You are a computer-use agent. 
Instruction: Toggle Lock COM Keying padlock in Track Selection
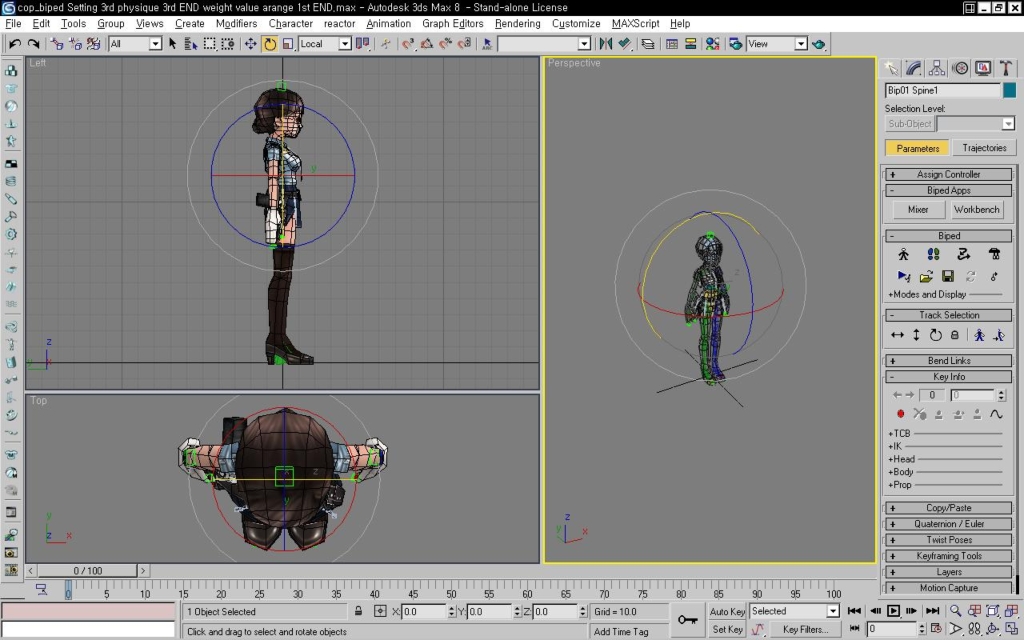(x=954, y=335)
